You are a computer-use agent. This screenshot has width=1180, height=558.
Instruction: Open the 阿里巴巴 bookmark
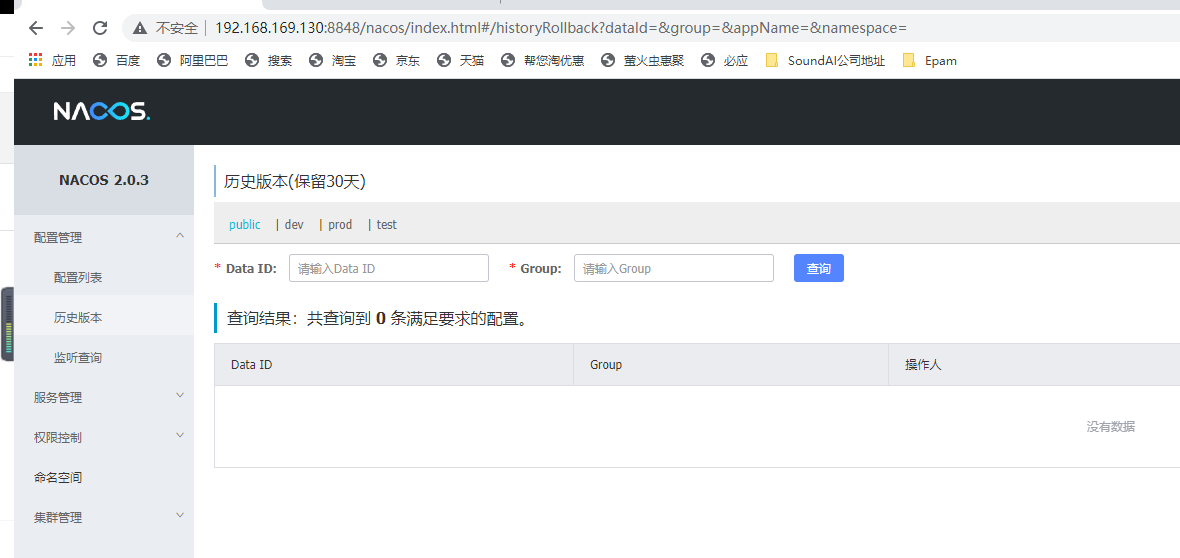[192, 61]
